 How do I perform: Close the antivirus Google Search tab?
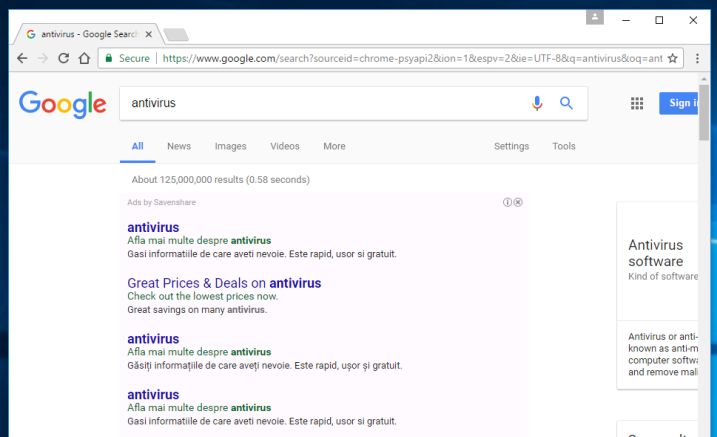point(149,34)
